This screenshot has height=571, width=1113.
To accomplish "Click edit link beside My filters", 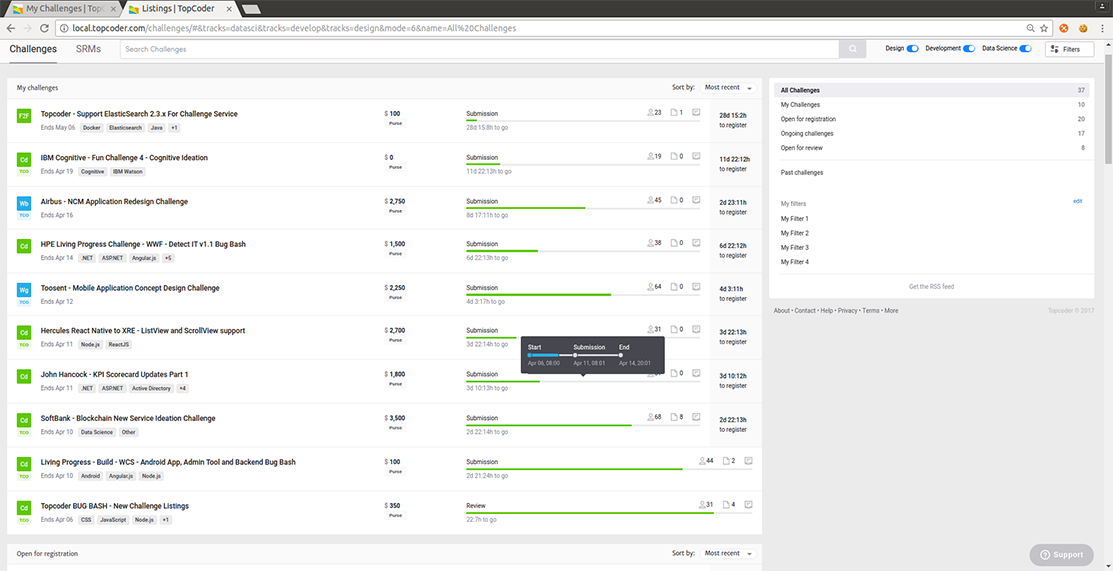I will pyautogui.click(x=1078, y=201).
